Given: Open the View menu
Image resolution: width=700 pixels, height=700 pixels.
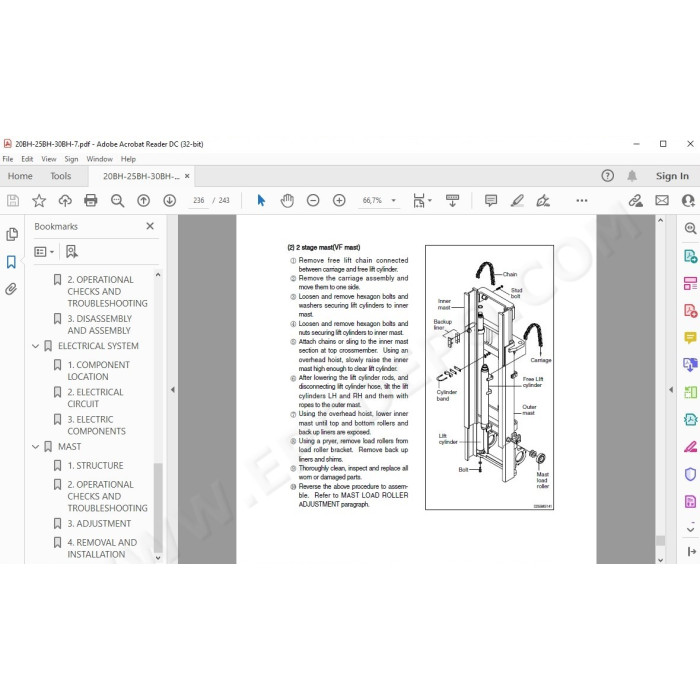Looking at the screenshot, I should point(49,159).
